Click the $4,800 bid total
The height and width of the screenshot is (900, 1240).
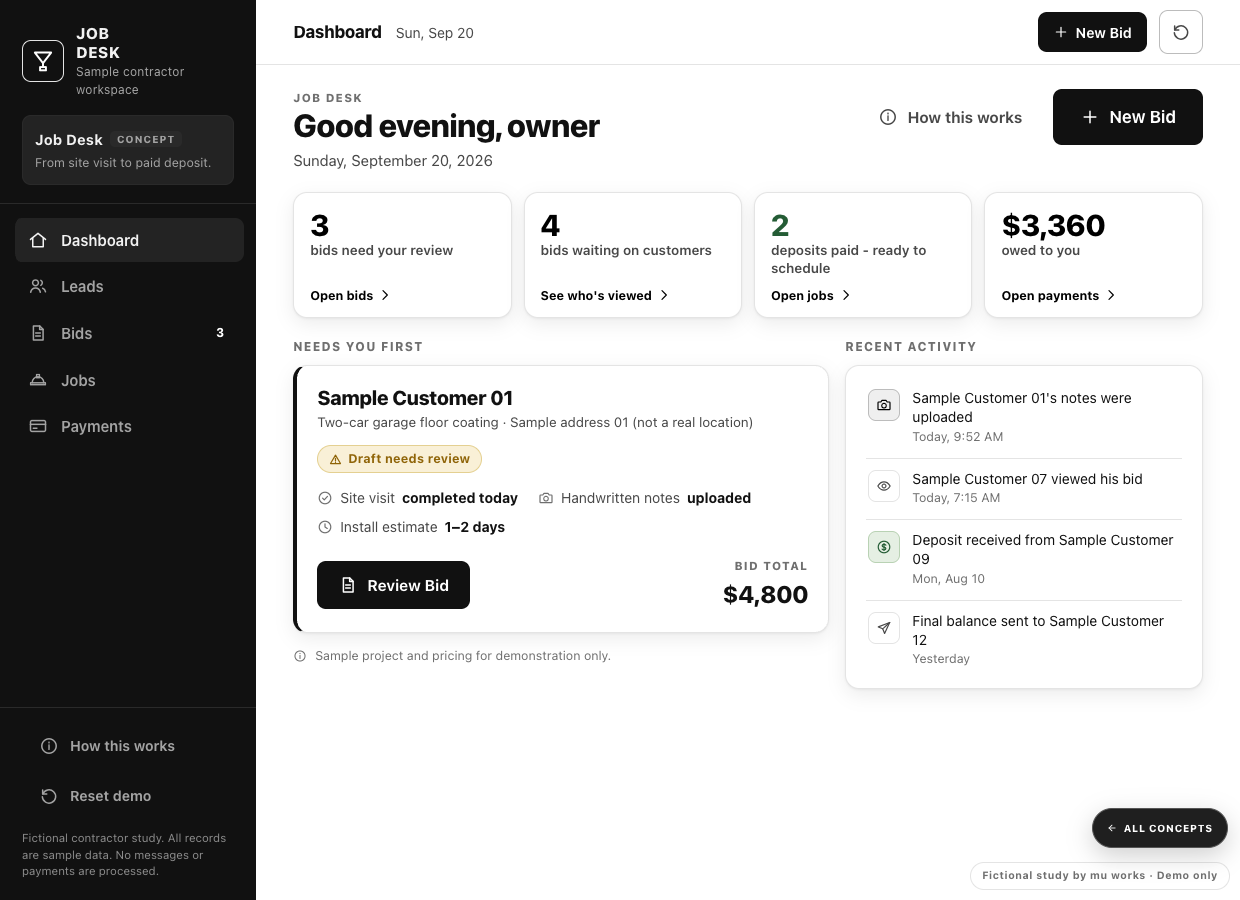(766, 595)
